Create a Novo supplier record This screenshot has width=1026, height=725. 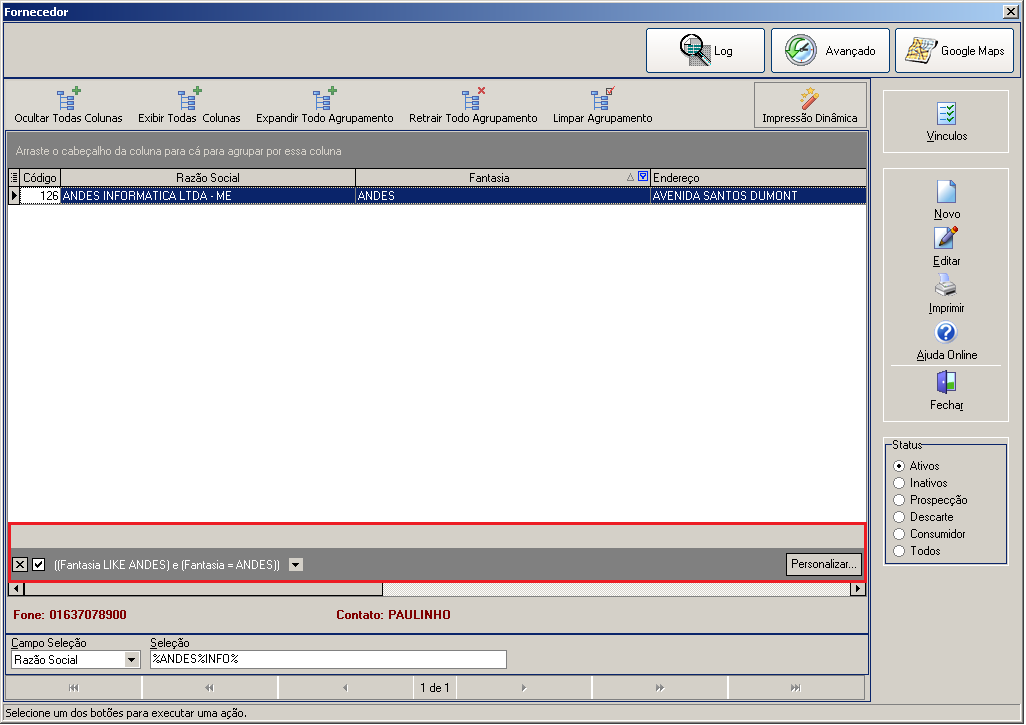coord(946,200)
